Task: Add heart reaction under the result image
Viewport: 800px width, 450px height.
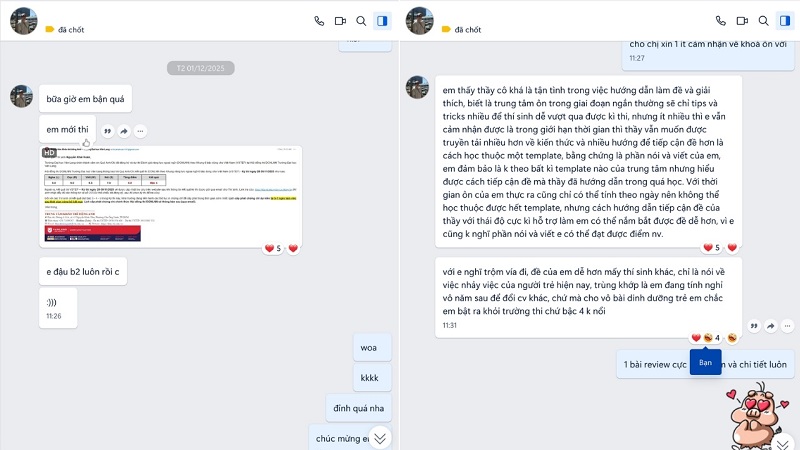Action: pos(293,248)
